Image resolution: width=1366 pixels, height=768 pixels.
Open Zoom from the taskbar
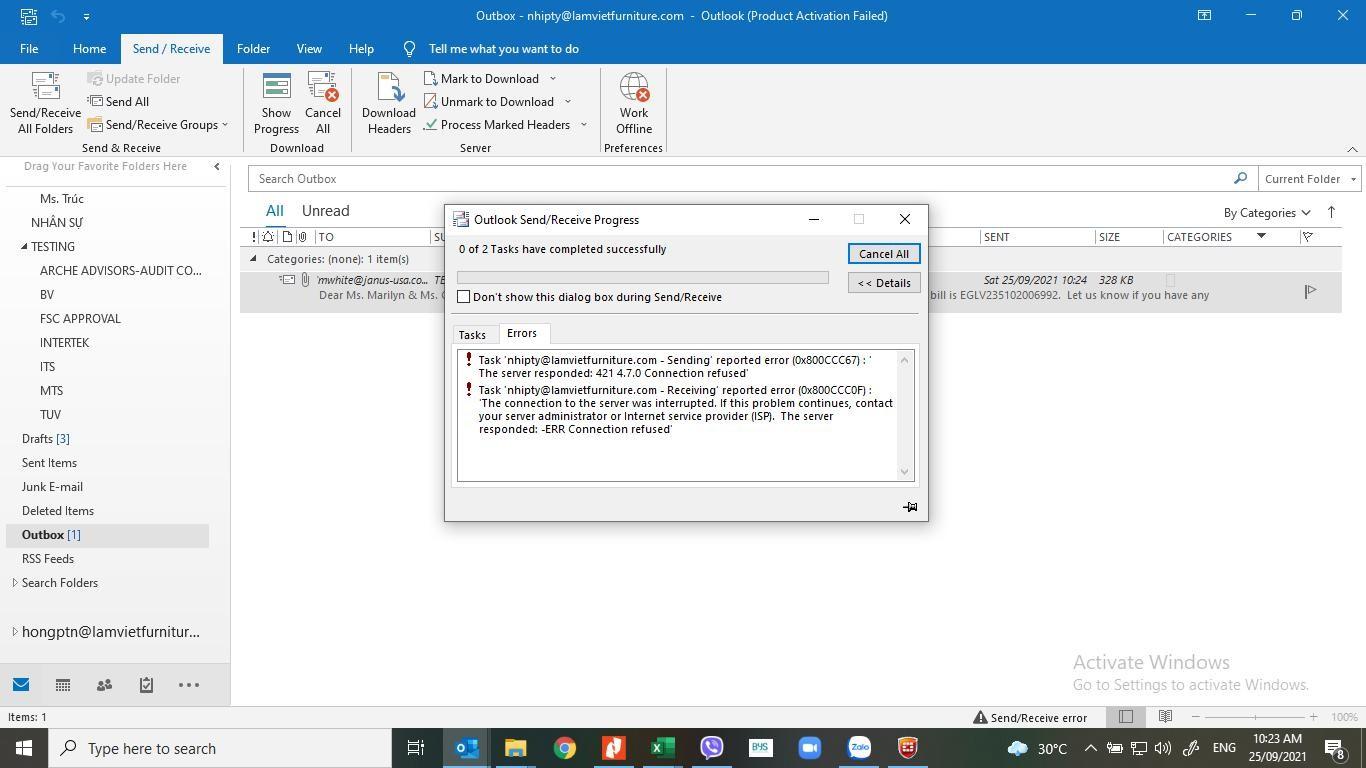(x=810, y=748)
